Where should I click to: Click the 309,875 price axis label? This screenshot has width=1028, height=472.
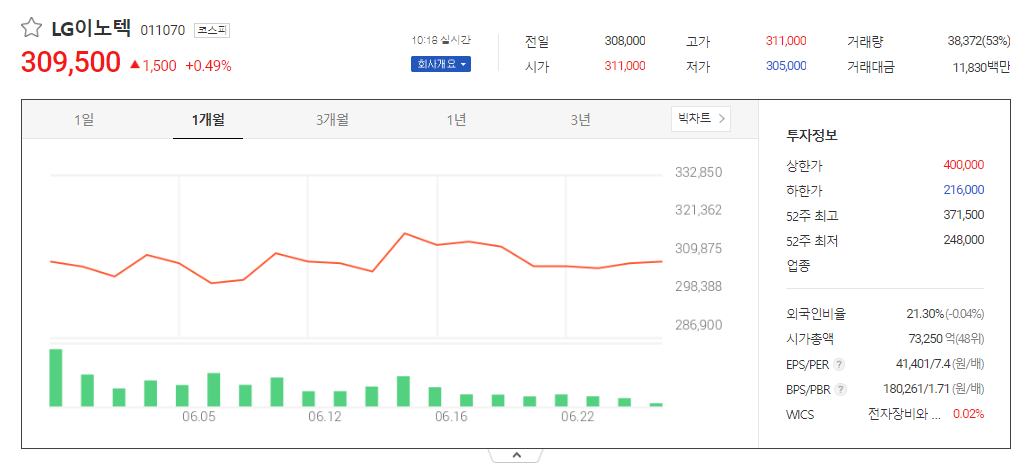699,249
